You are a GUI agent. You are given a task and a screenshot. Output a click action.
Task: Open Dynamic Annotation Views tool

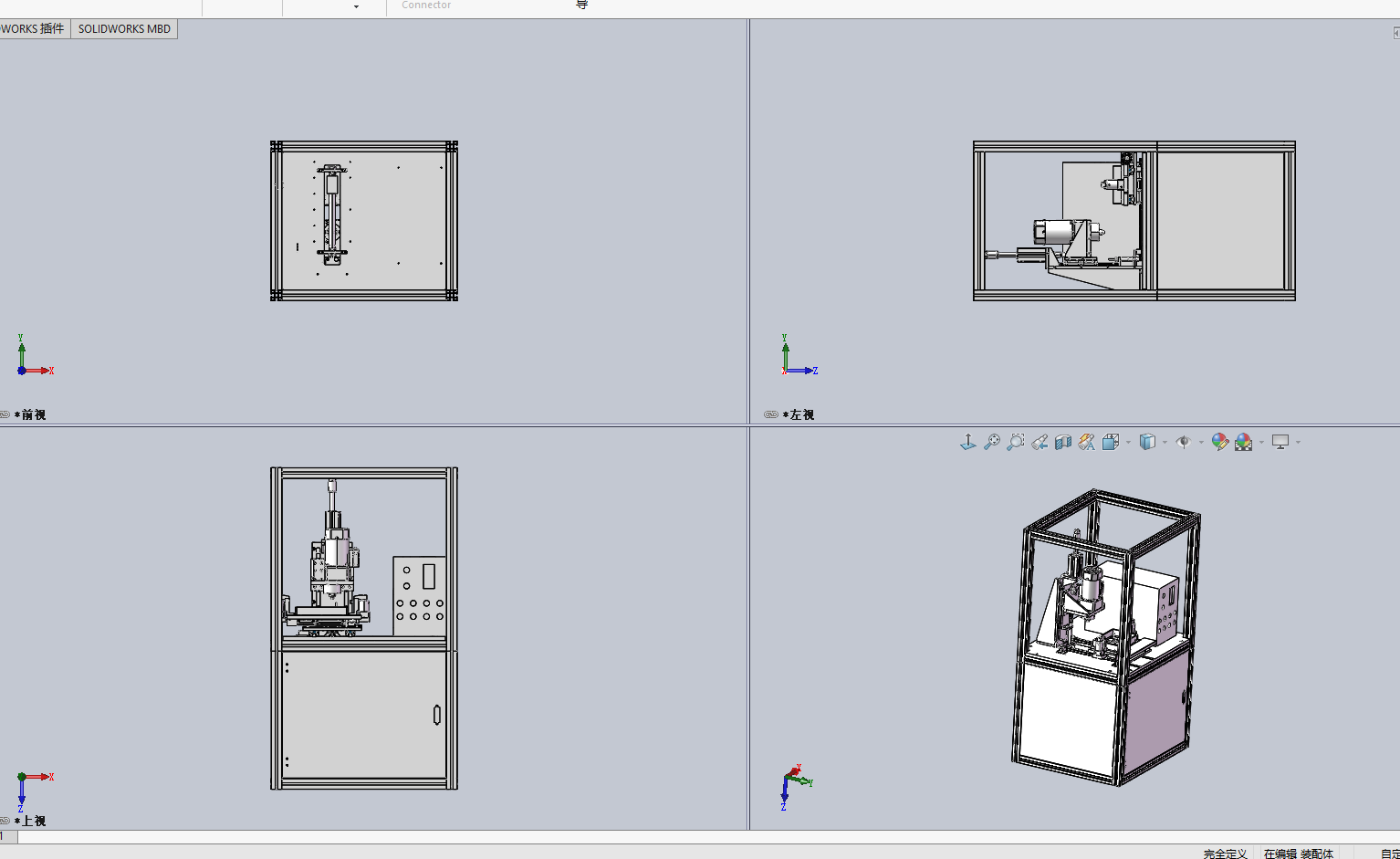[x=1087, y=442]
